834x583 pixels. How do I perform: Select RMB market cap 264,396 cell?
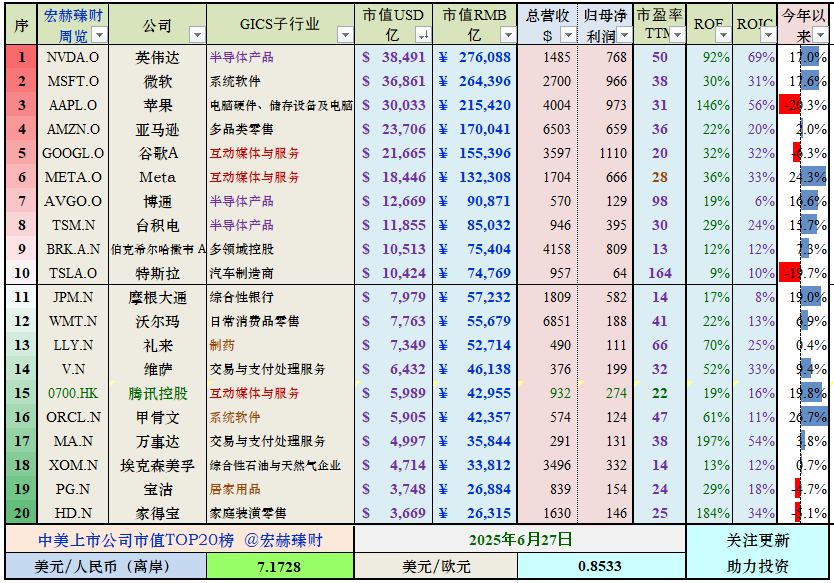click(x=474, y=81)
